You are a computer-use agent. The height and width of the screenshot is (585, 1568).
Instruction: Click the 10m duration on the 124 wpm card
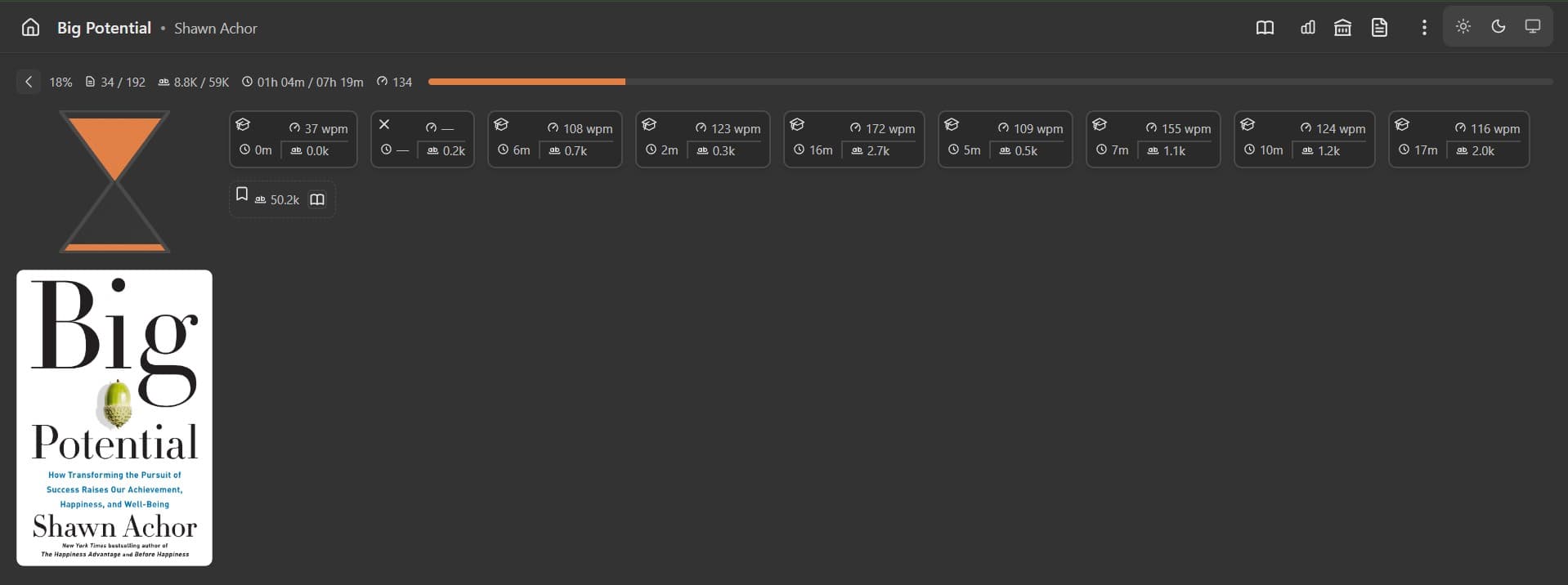pos(1264,150)
